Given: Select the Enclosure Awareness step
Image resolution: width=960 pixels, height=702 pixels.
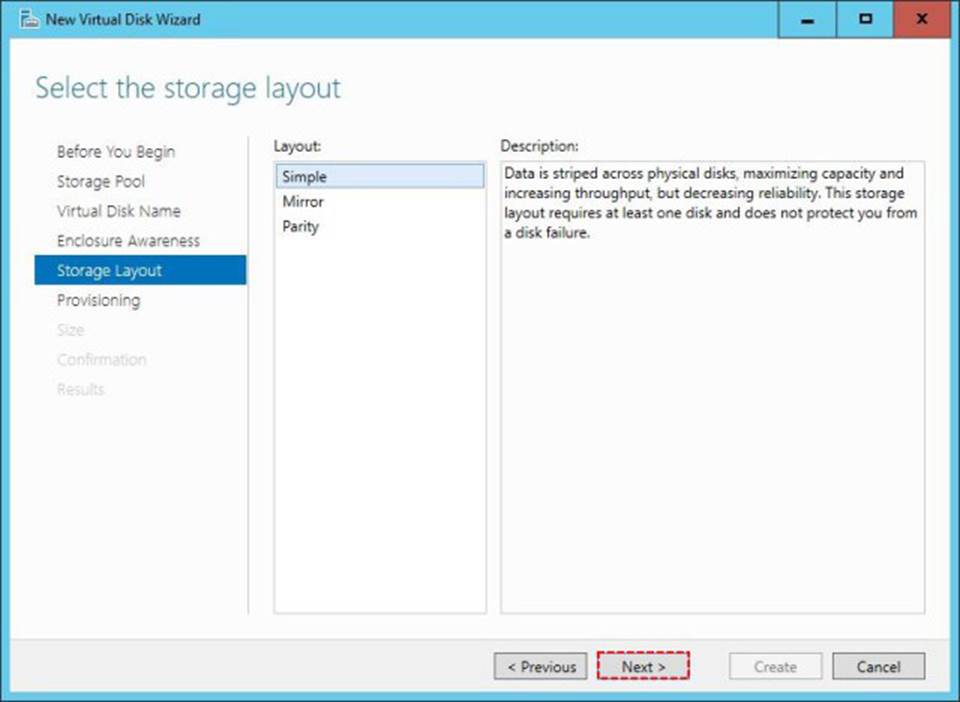Looking at the screenshot, I should click(x=128, y=241).
